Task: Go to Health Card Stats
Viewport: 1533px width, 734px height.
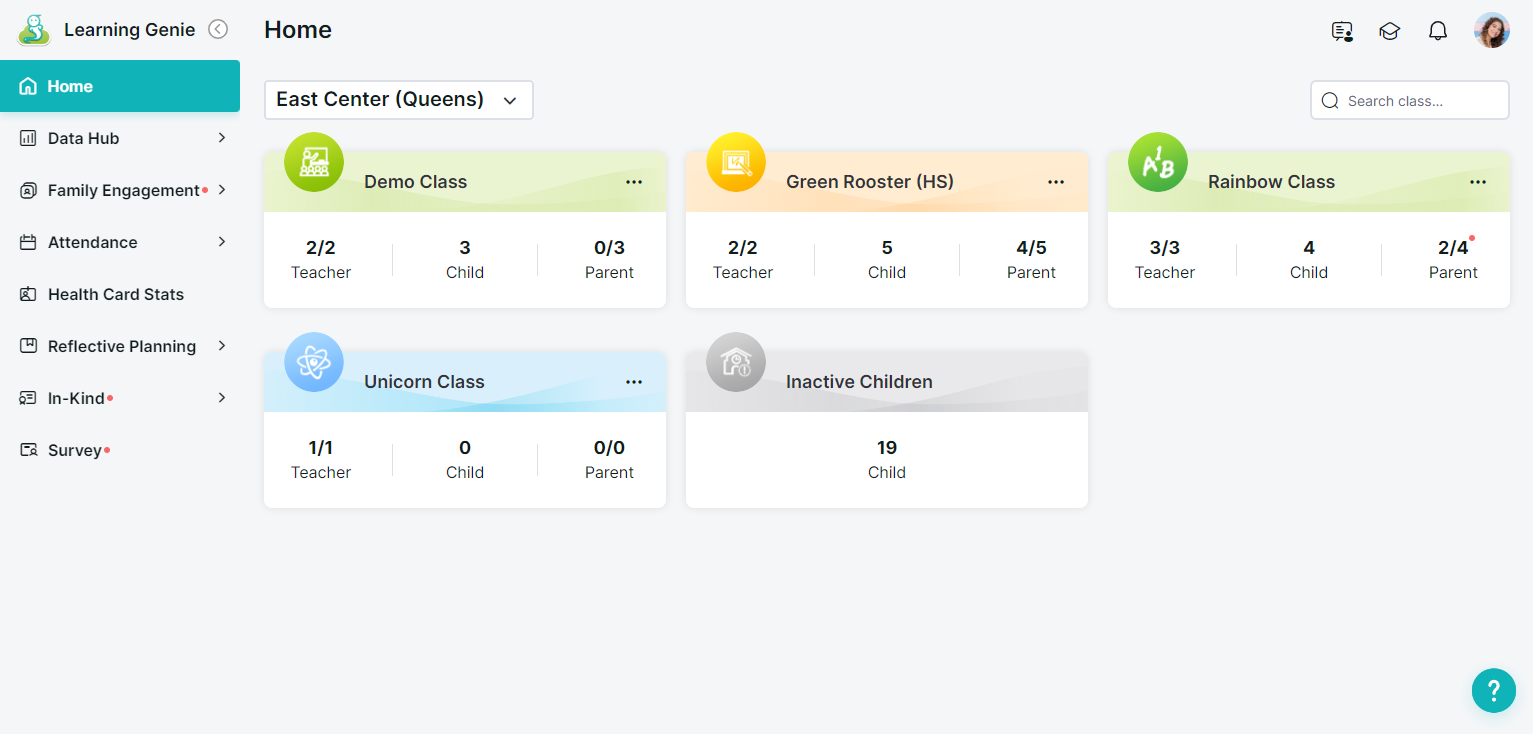Action: point(116,294)
